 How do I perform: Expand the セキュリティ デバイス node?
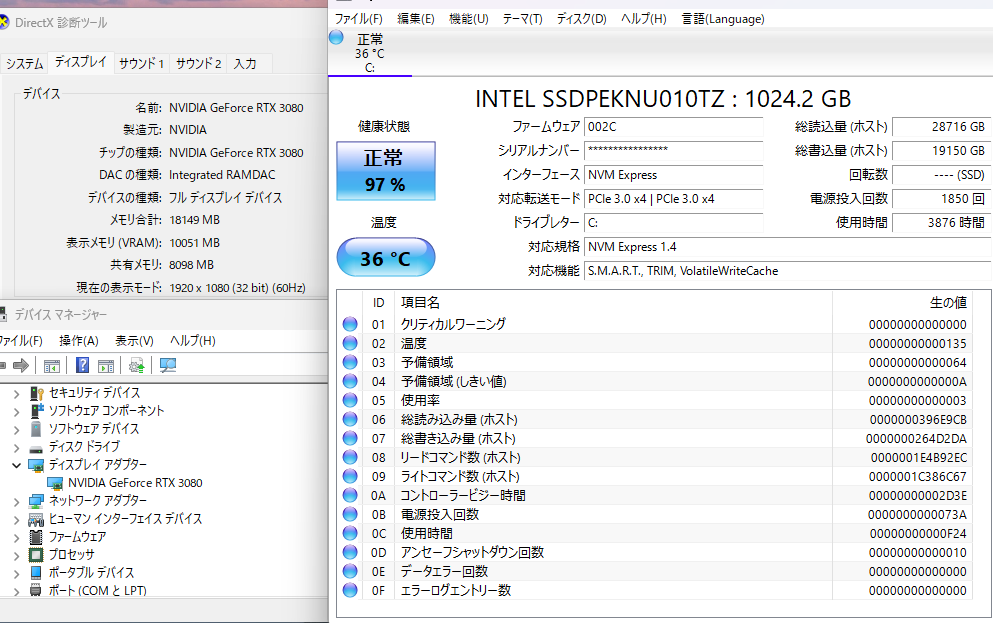point(16,394)
